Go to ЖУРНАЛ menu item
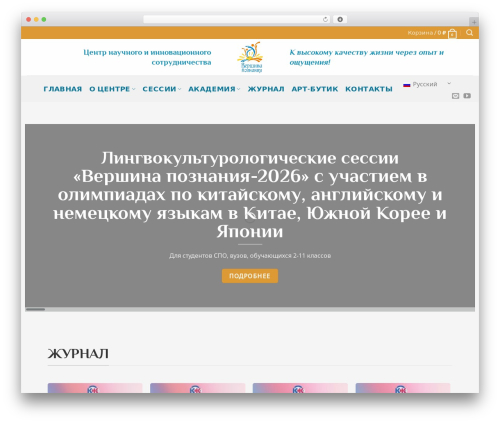Screen dimensions: 500x423 [266, 89]
